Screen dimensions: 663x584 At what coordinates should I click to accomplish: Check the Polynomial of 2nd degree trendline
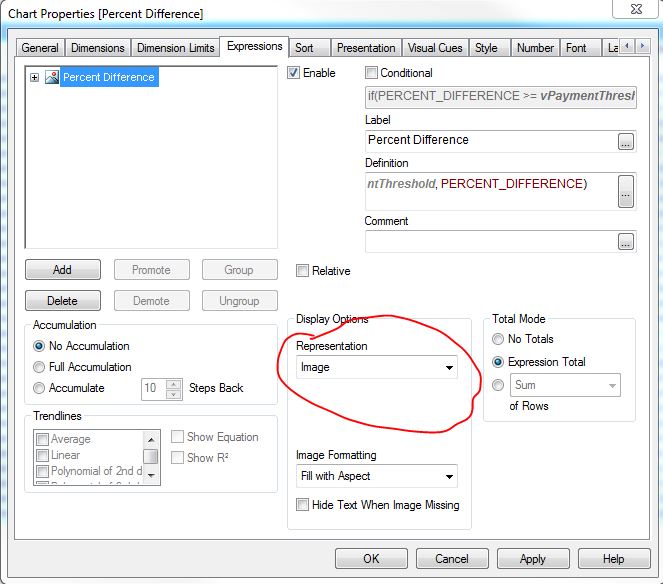click(x=43, y=471)
